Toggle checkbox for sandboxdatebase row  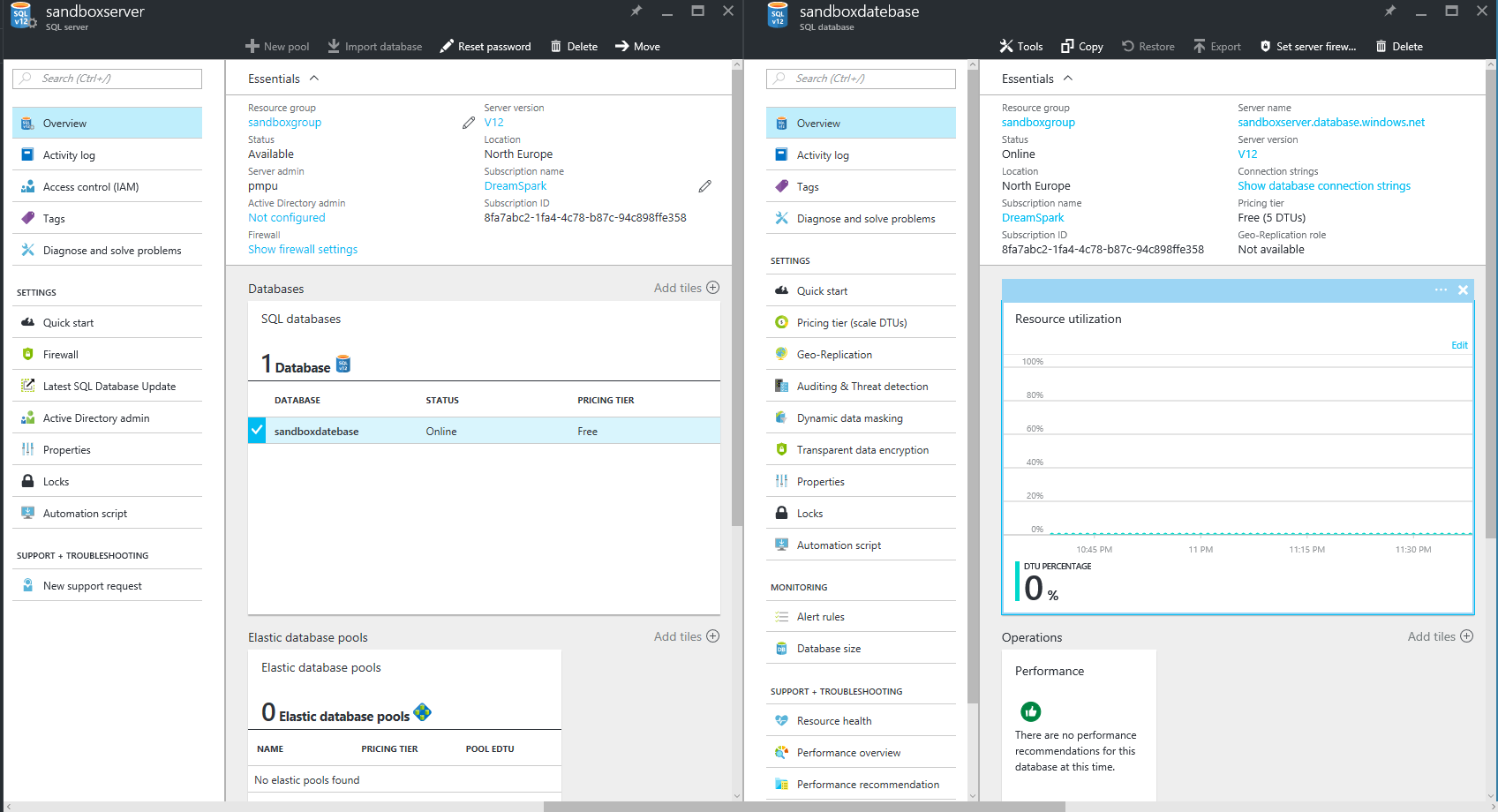pos(257,431)
